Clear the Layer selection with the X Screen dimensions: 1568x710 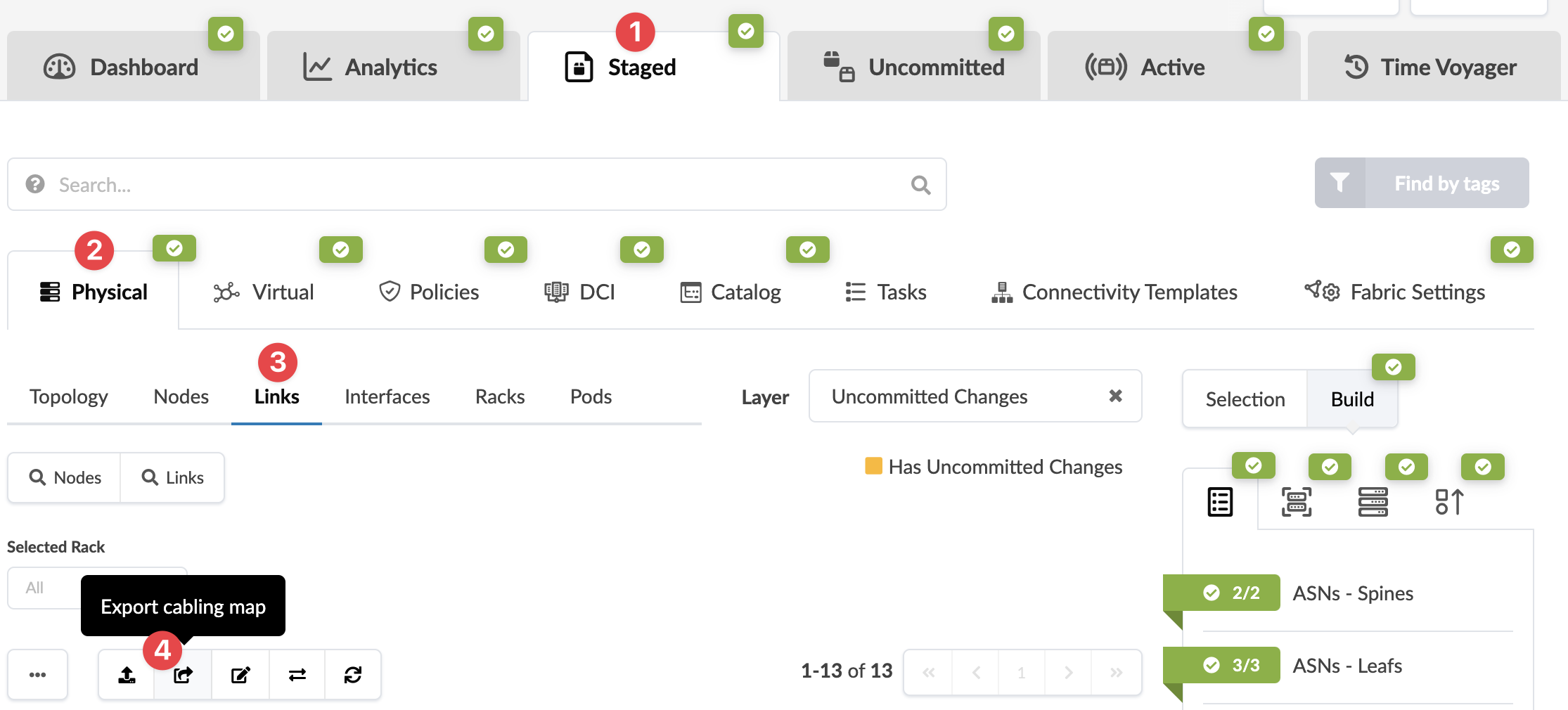(x=1115, y=396)
